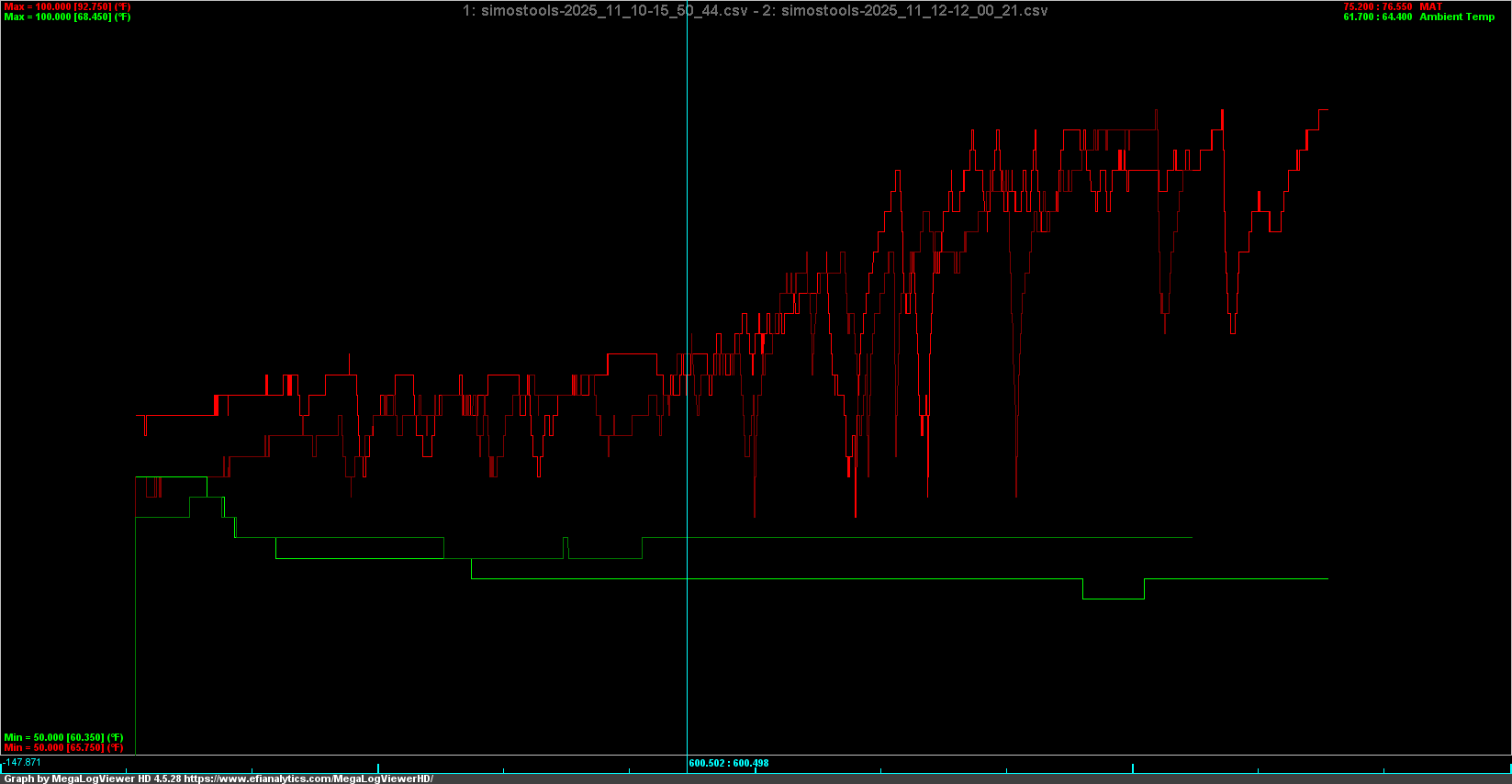
Task: Click the 'Graph by MegaLogViewer HD 4.5.28' footer text
Action: coord(92,778)
